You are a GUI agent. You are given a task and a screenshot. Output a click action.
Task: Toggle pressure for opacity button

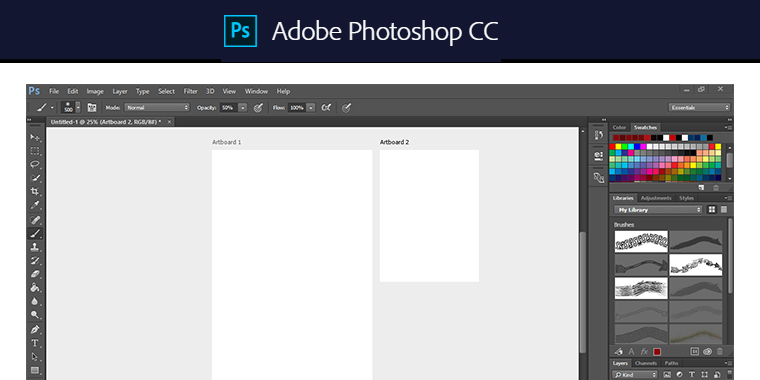point(258,108)
